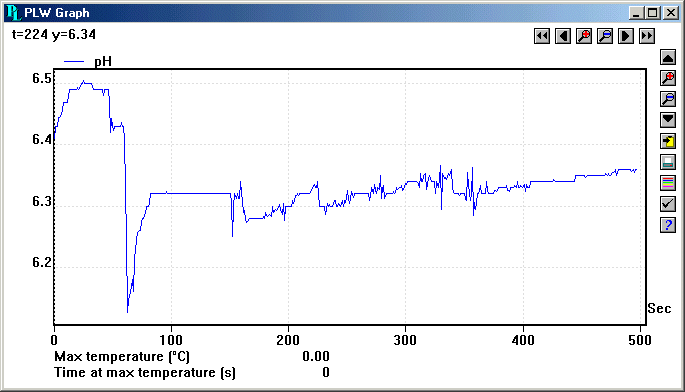Screen dimensions: 685x392
Task: Close the PLW Graph window
Action: point(671,13)
